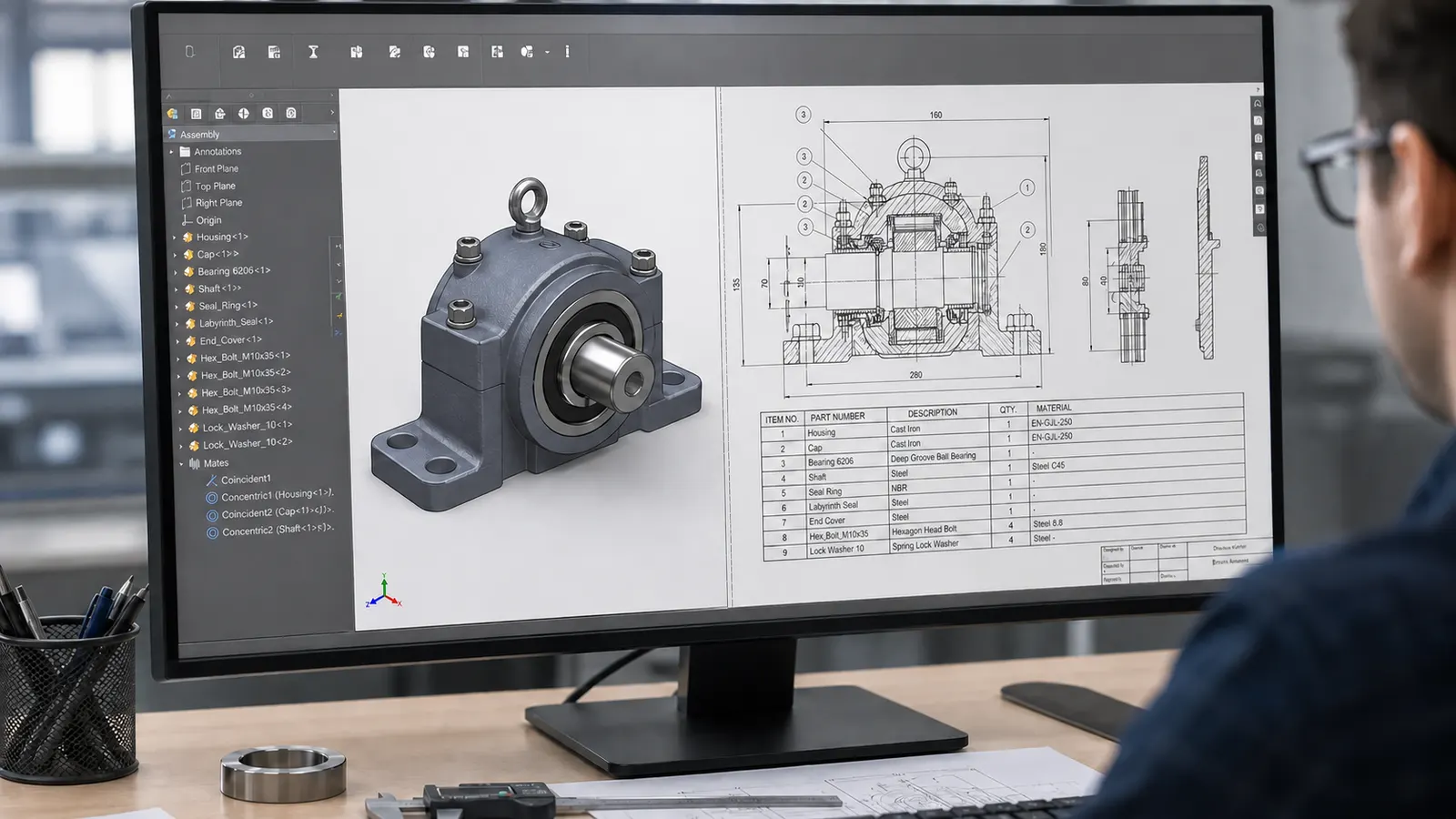1456x819 pixels.
Task: Click the part icon beside Bearing 6206<1>
Action: (189, 271)
